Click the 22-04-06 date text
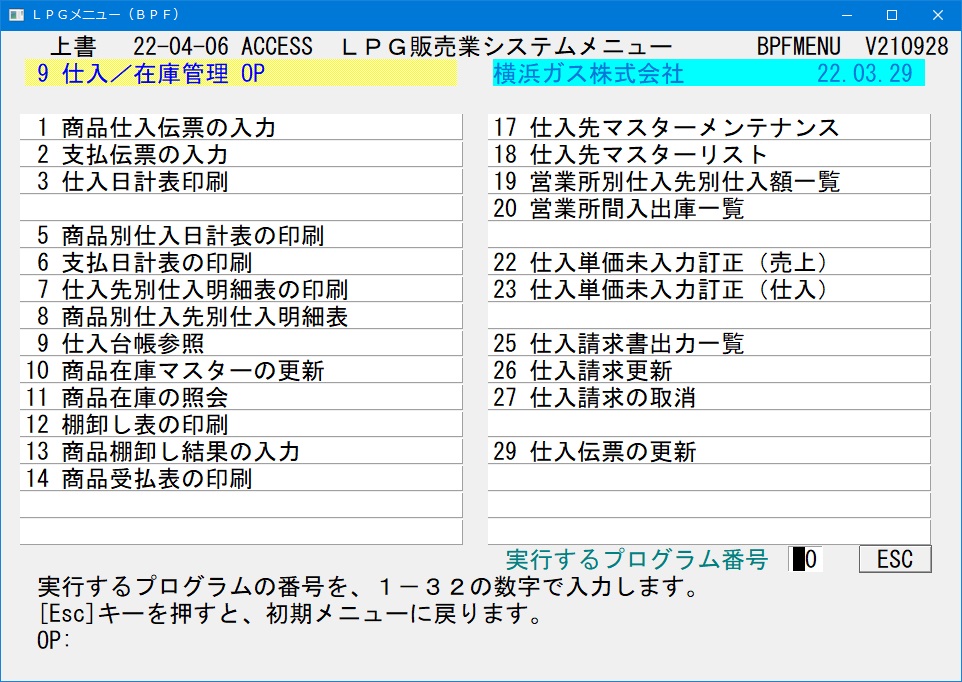Viewport: 962px width, 682px height. tap(181, 46)
